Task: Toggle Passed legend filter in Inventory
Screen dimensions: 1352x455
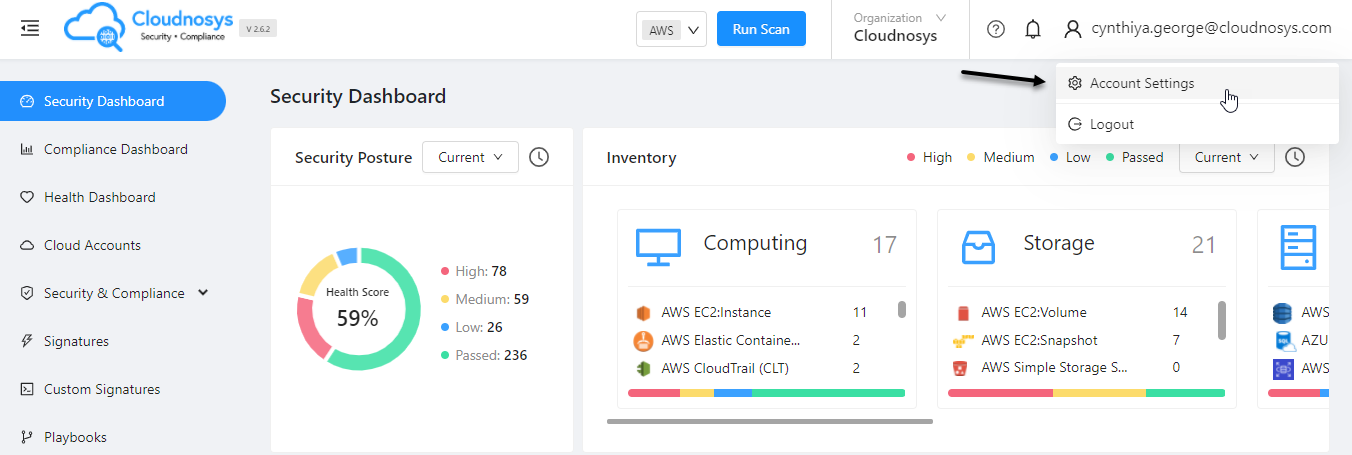Action: [1134, 157]
